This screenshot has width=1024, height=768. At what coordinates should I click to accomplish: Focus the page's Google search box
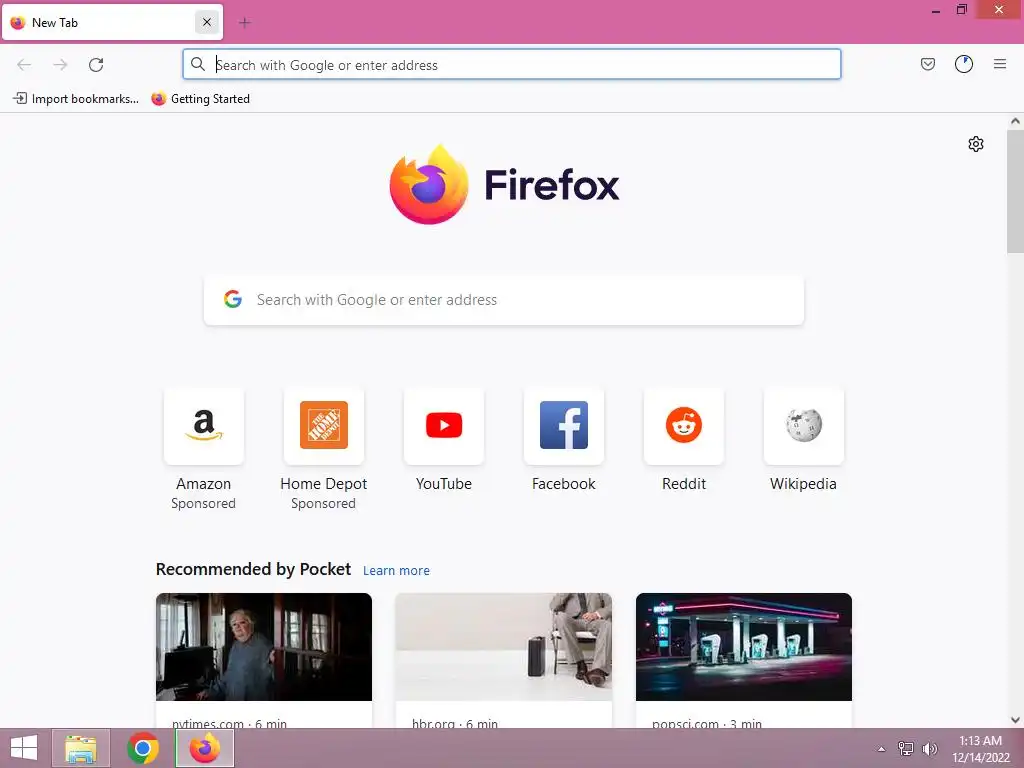(504, 300)
